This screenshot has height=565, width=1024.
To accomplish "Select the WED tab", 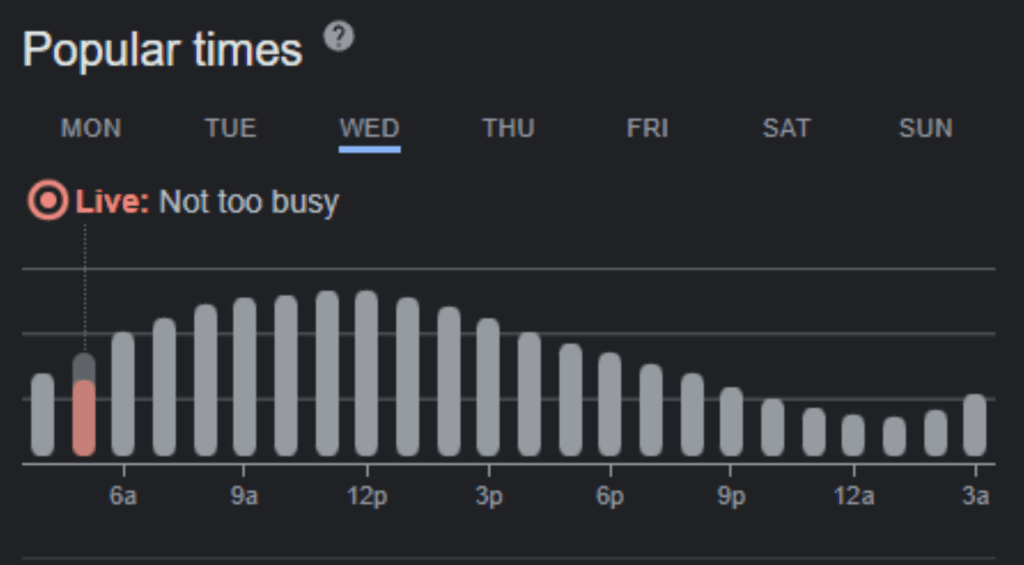I will 369,128.
